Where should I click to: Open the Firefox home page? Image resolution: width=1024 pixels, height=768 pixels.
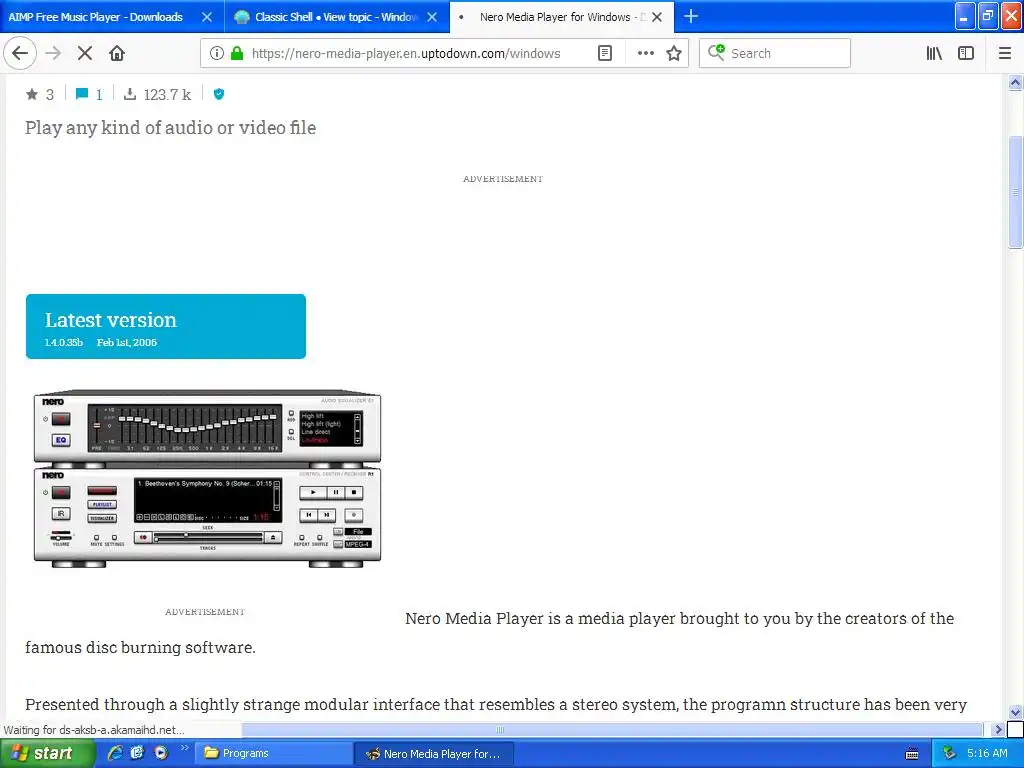pos(117,54)
